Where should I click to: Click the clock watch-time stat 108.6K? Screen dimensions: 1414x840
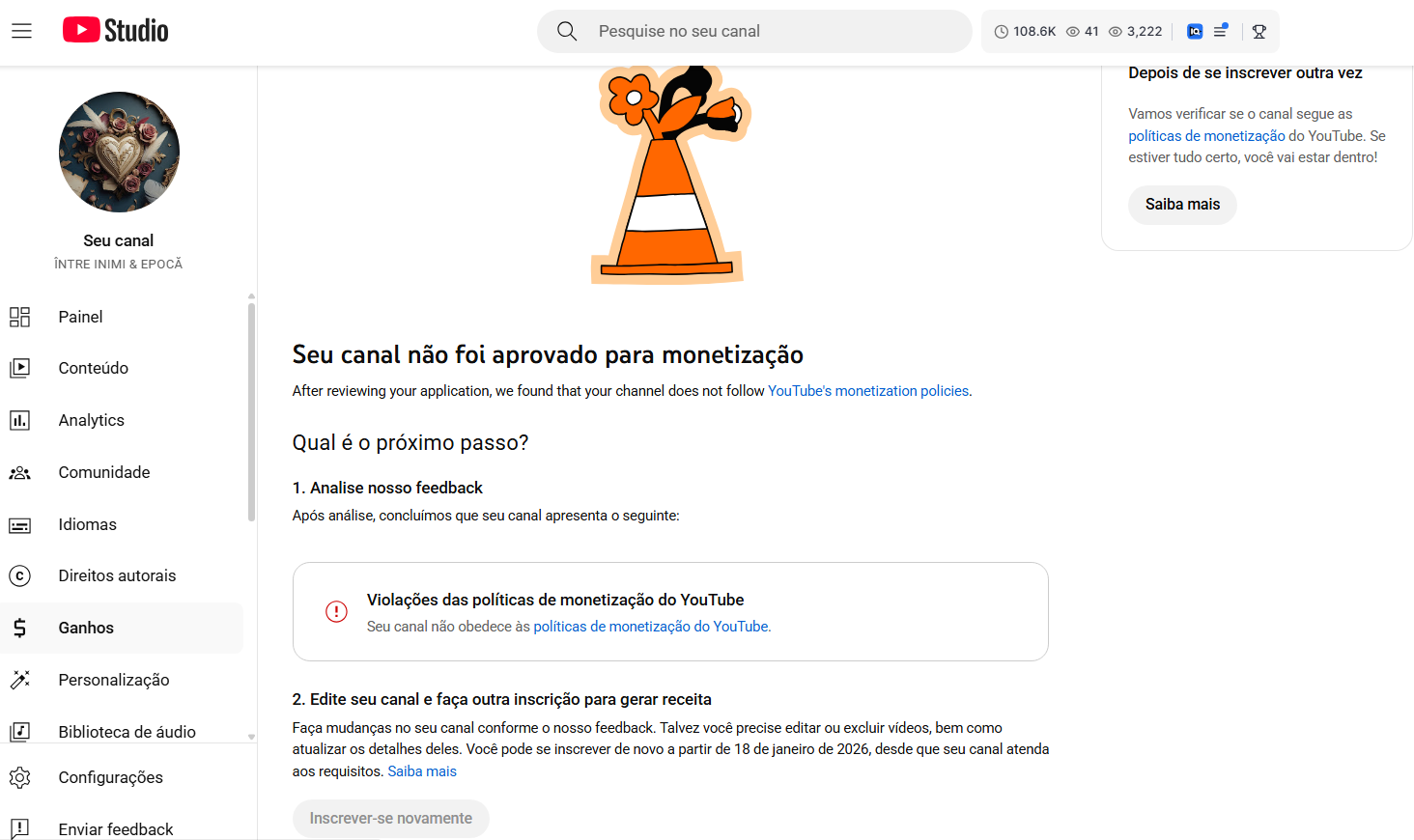pos(1025,31)
